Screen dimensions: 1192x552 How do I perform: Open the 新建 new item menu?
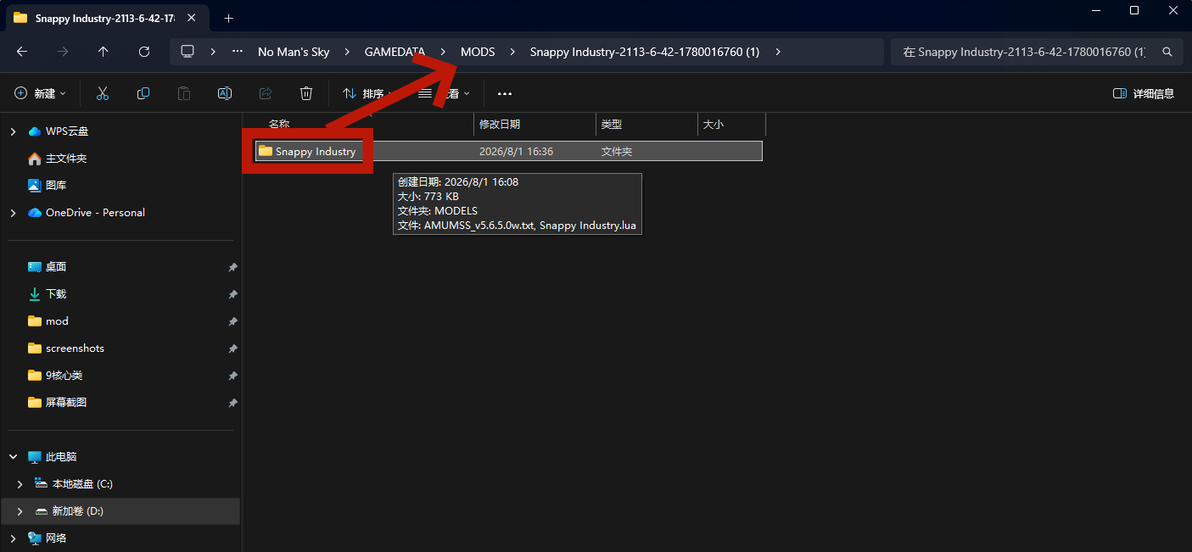40,94
